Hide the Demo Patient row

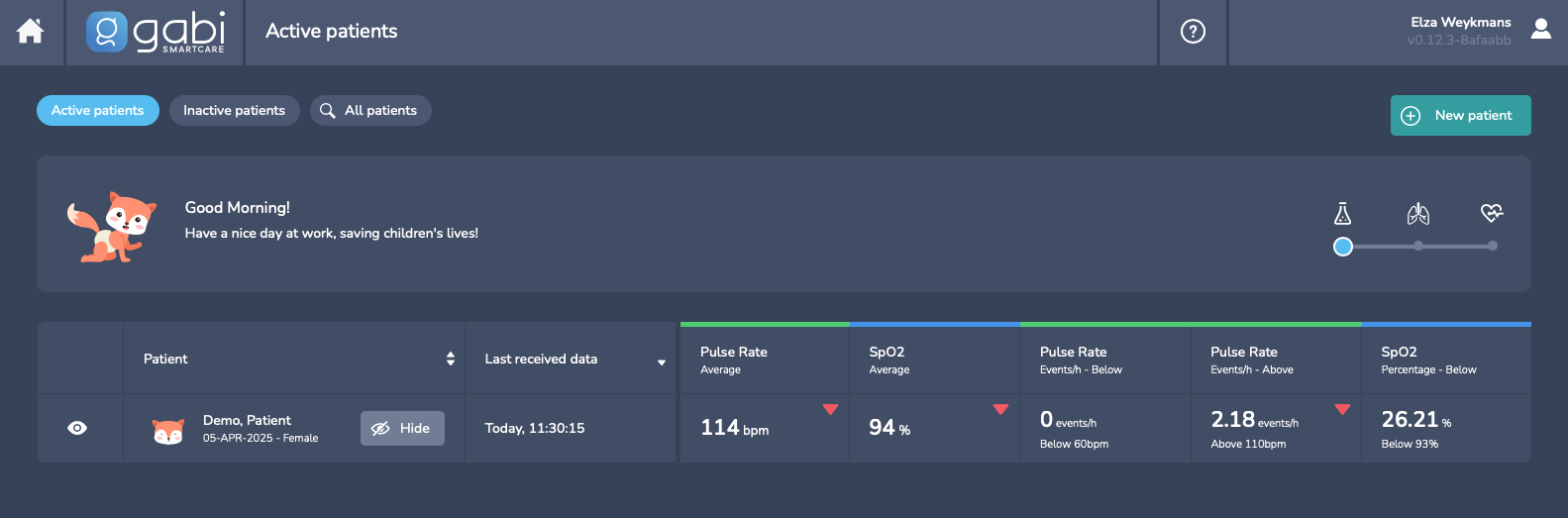402,428
